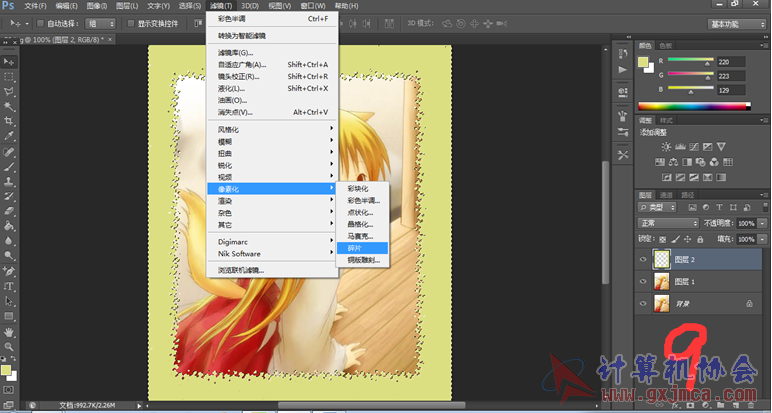
Task: Click the R channel slider
Action: click(x=690, y=61)
